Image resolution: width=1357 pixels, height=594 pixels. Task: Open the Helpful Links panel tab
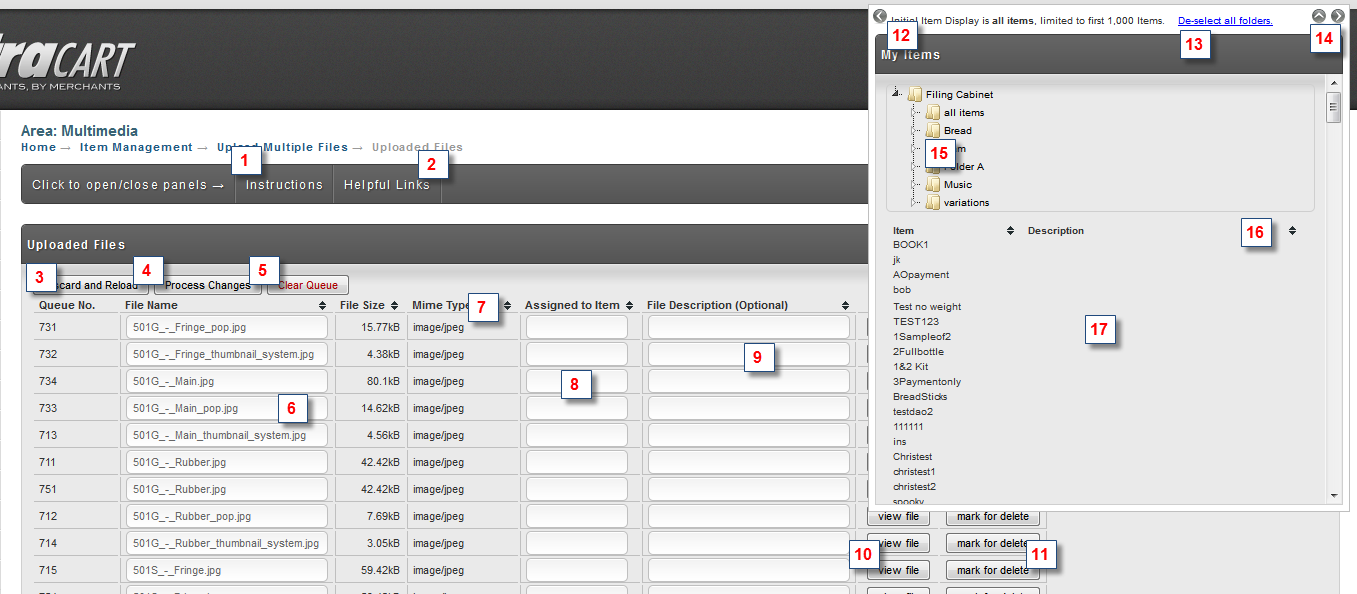pos(387,185)
